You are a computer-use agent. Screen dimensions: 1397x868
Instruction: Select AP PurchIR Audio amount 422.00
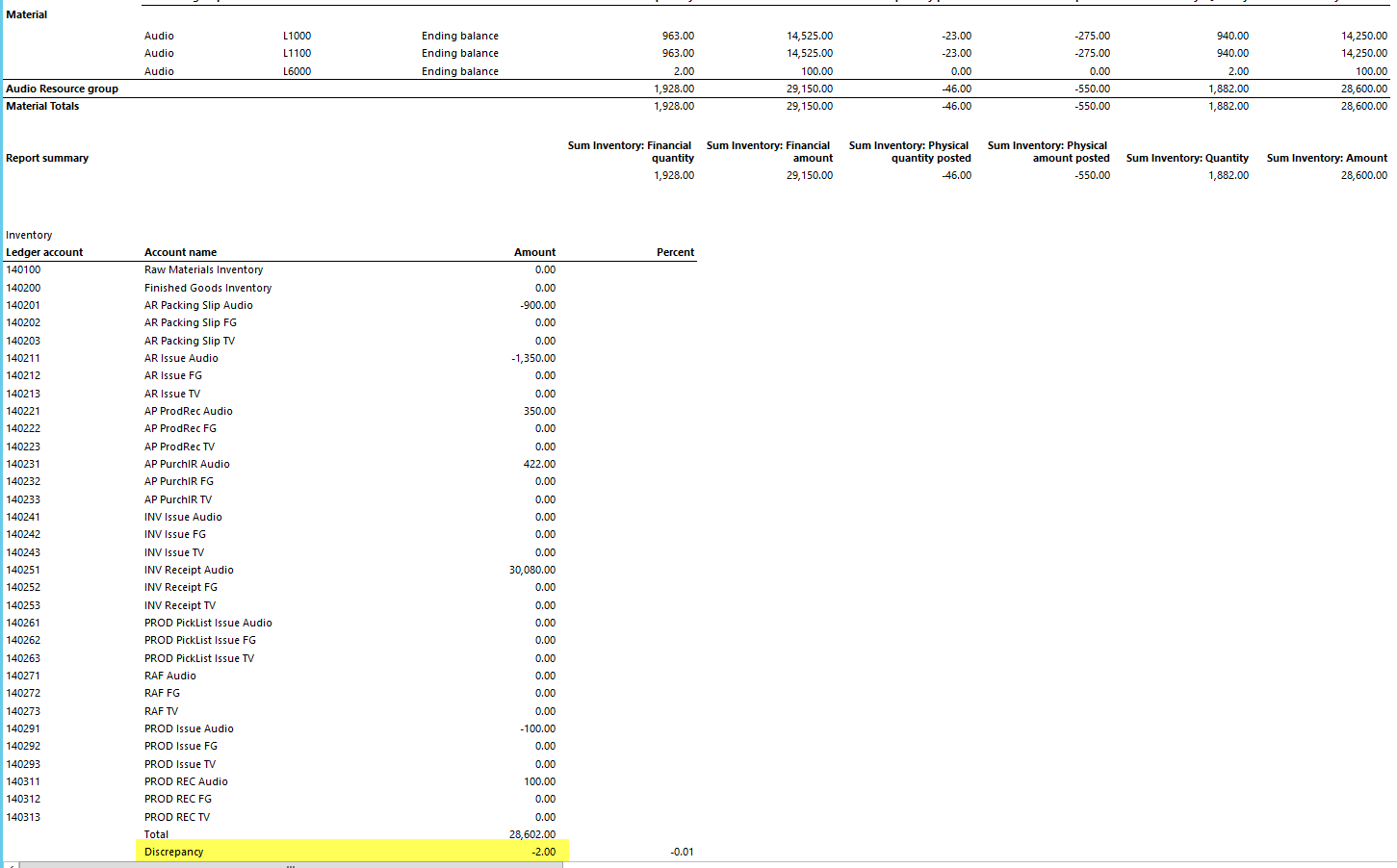click(539, 464)
